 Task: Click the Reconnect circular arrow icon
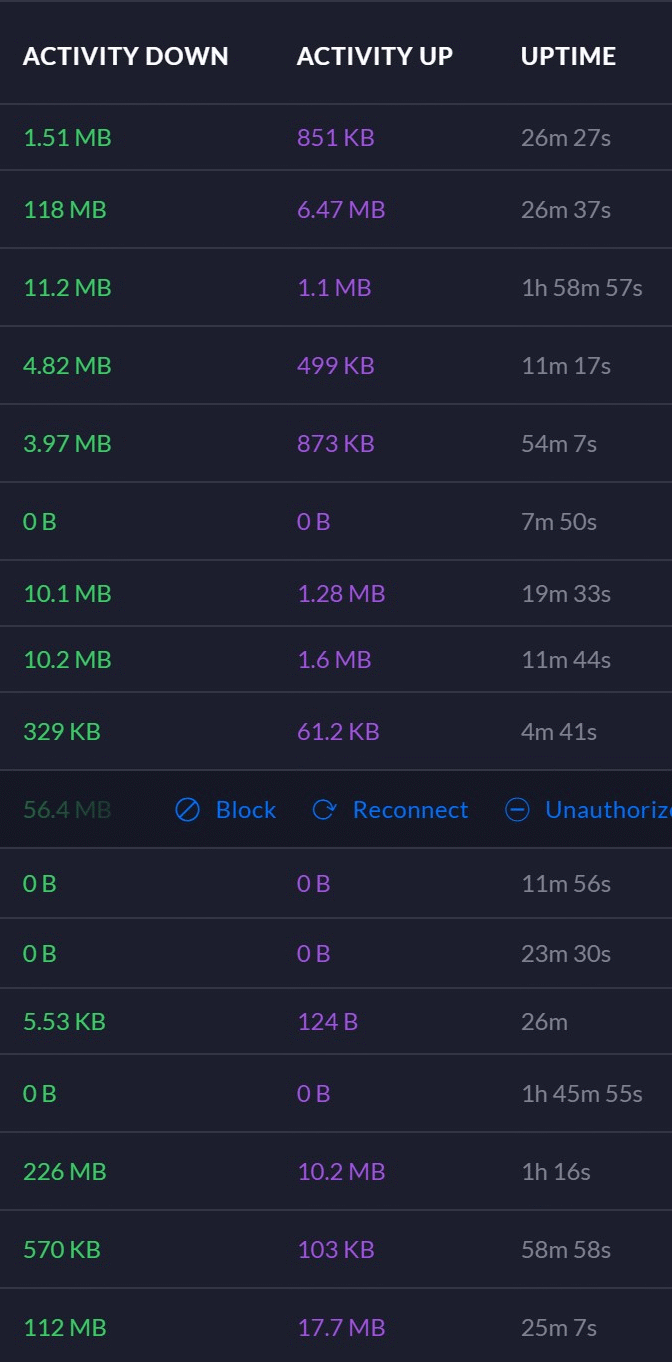click(324, 810)
